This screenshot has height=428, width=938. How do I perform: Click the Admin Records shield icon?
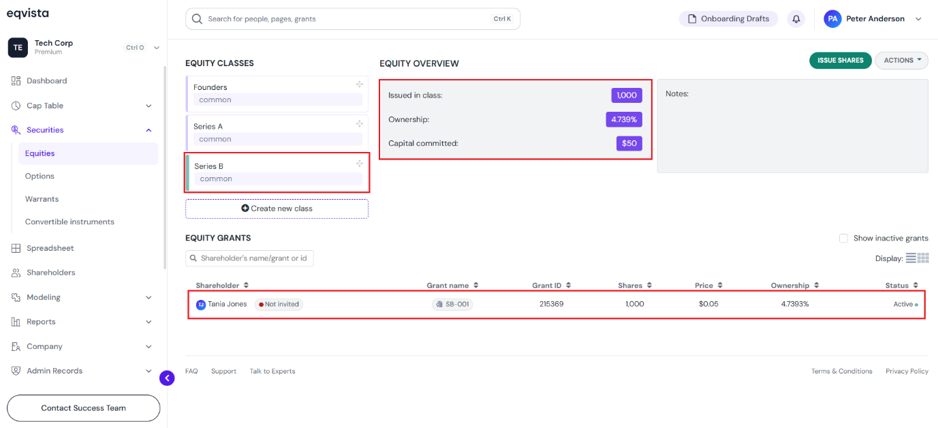click(x=16, y=371)
